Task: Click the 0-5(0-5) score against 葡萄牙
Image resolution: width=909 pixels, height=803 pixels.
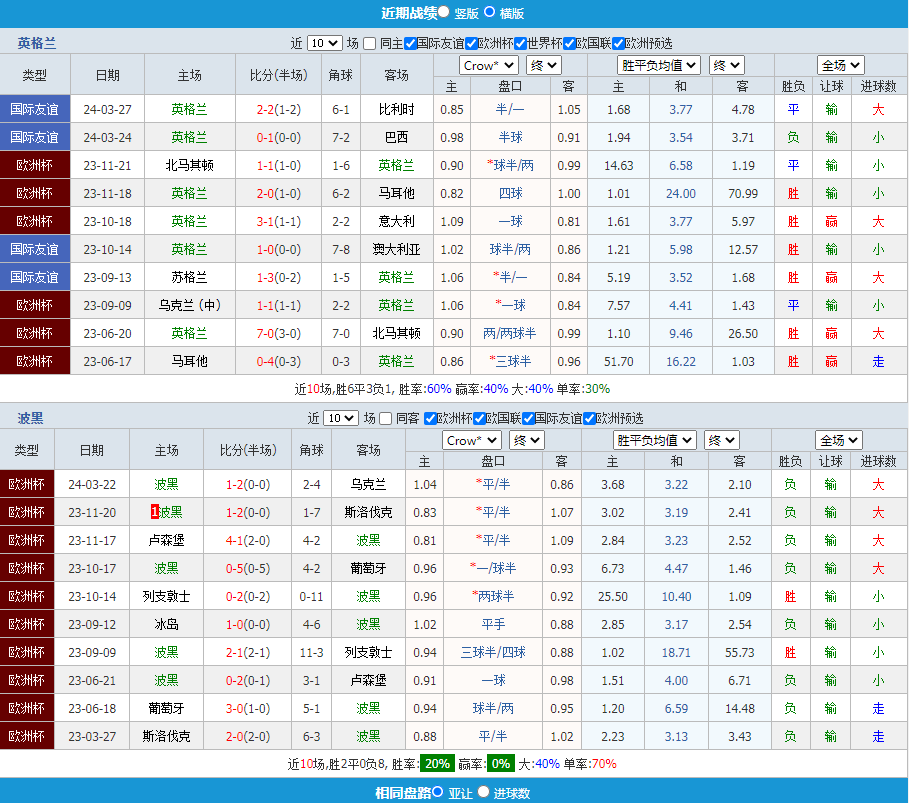Action: (x=246, y=568)
